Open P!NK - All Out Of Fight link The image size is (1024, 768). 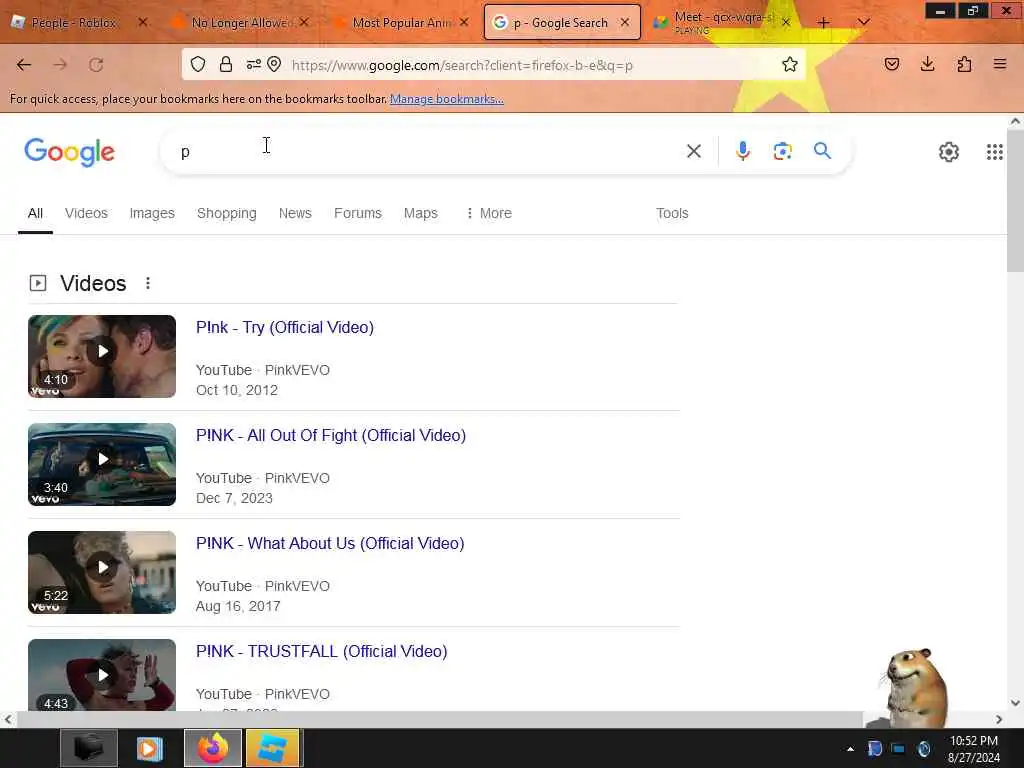[x=331, y=435]
